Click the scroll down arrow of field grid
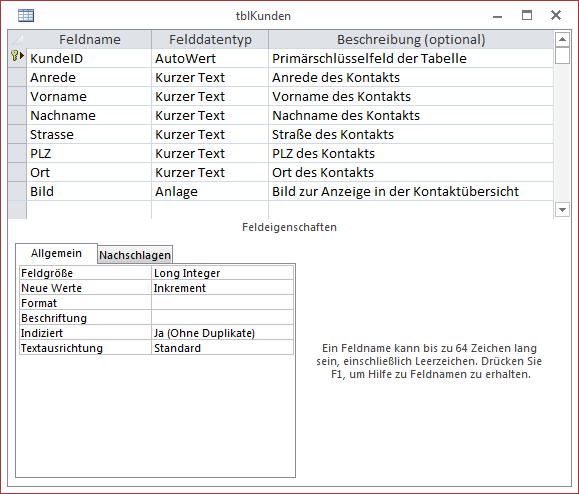The image size is (579, 494). (562, 210)
